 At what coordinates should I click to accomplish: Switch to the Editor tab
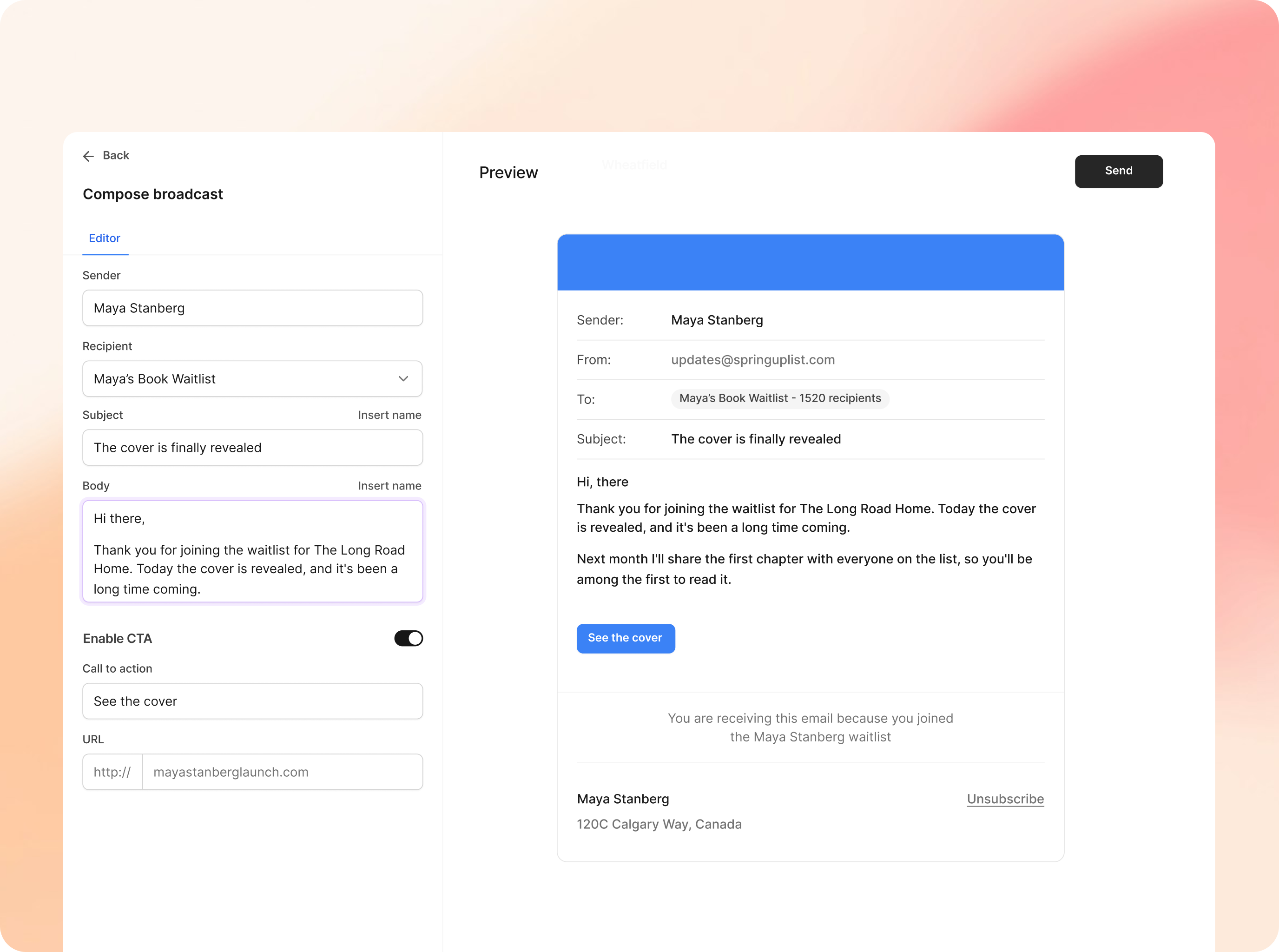pos(104,238)
